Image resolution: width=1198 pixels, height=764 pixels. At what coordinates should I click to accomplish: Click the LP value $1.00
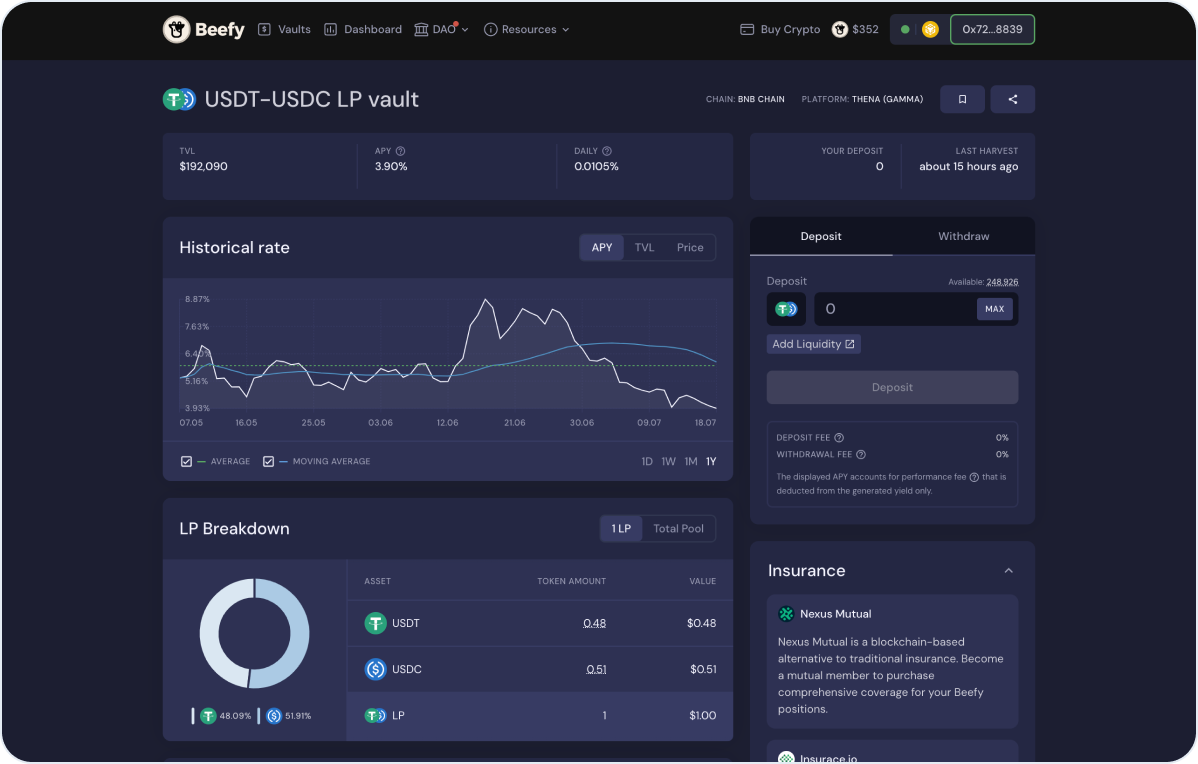(x=703, y=716)
